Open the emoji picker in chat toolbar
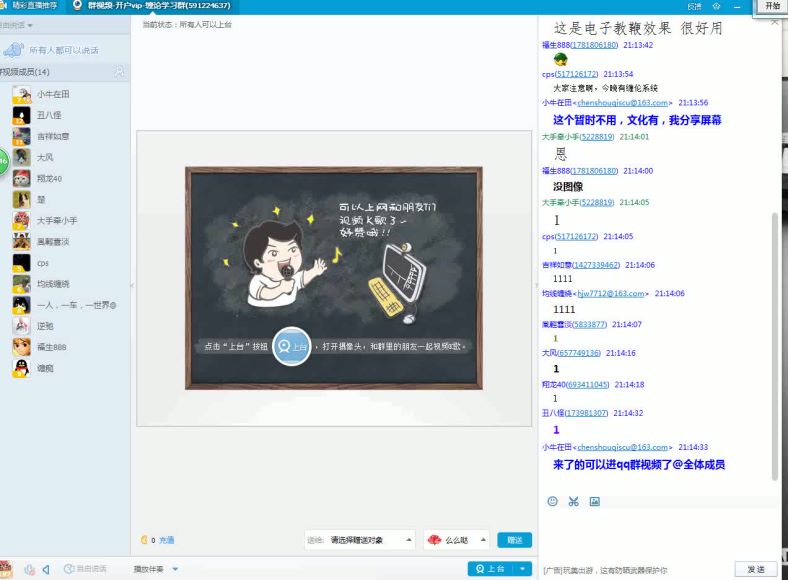 click(x=552, y=501)
